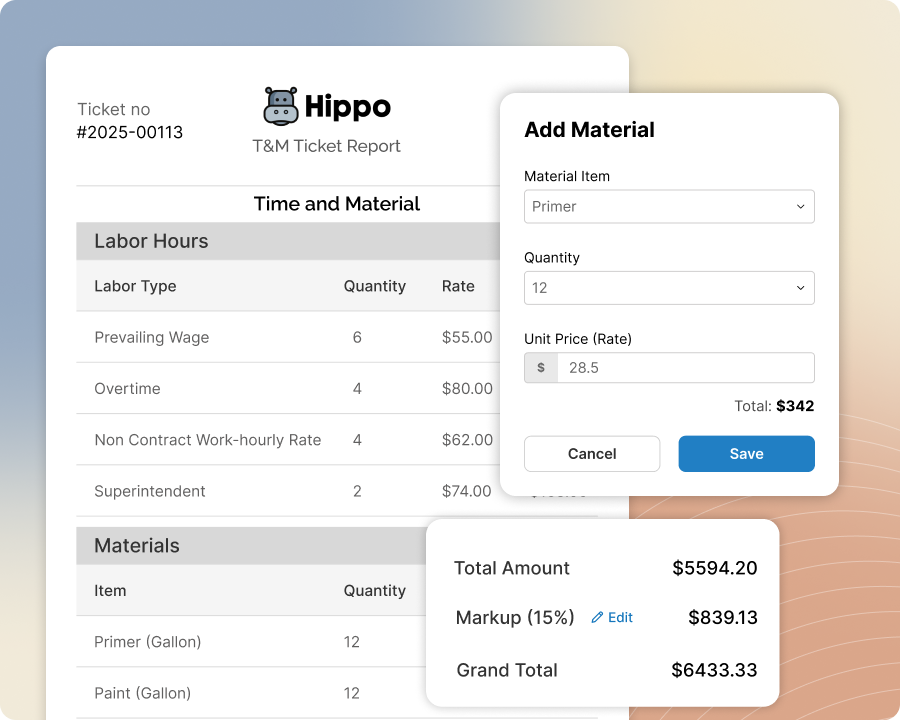Screen dimensions: 900x720
Task: Select ticket number #2025-00113
Action: (x=130, y=132)
